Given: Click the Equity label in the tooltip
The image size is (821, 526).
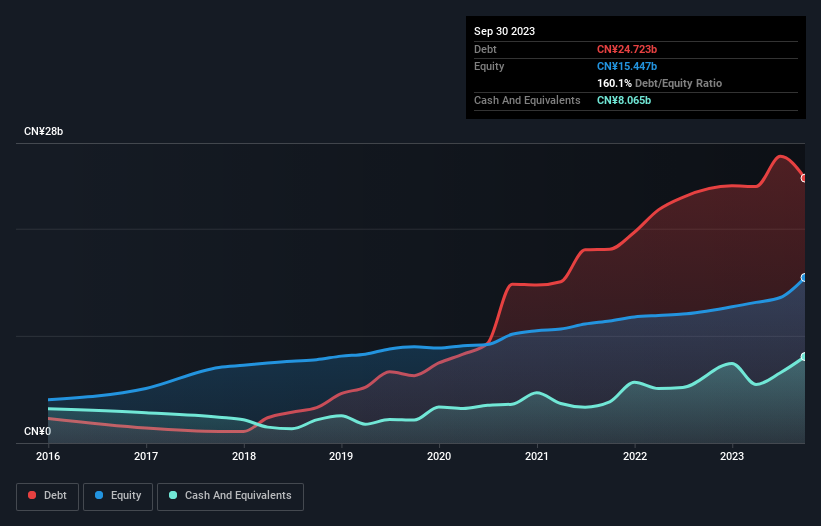Looking at the screenshot, I should click(489, 66).
